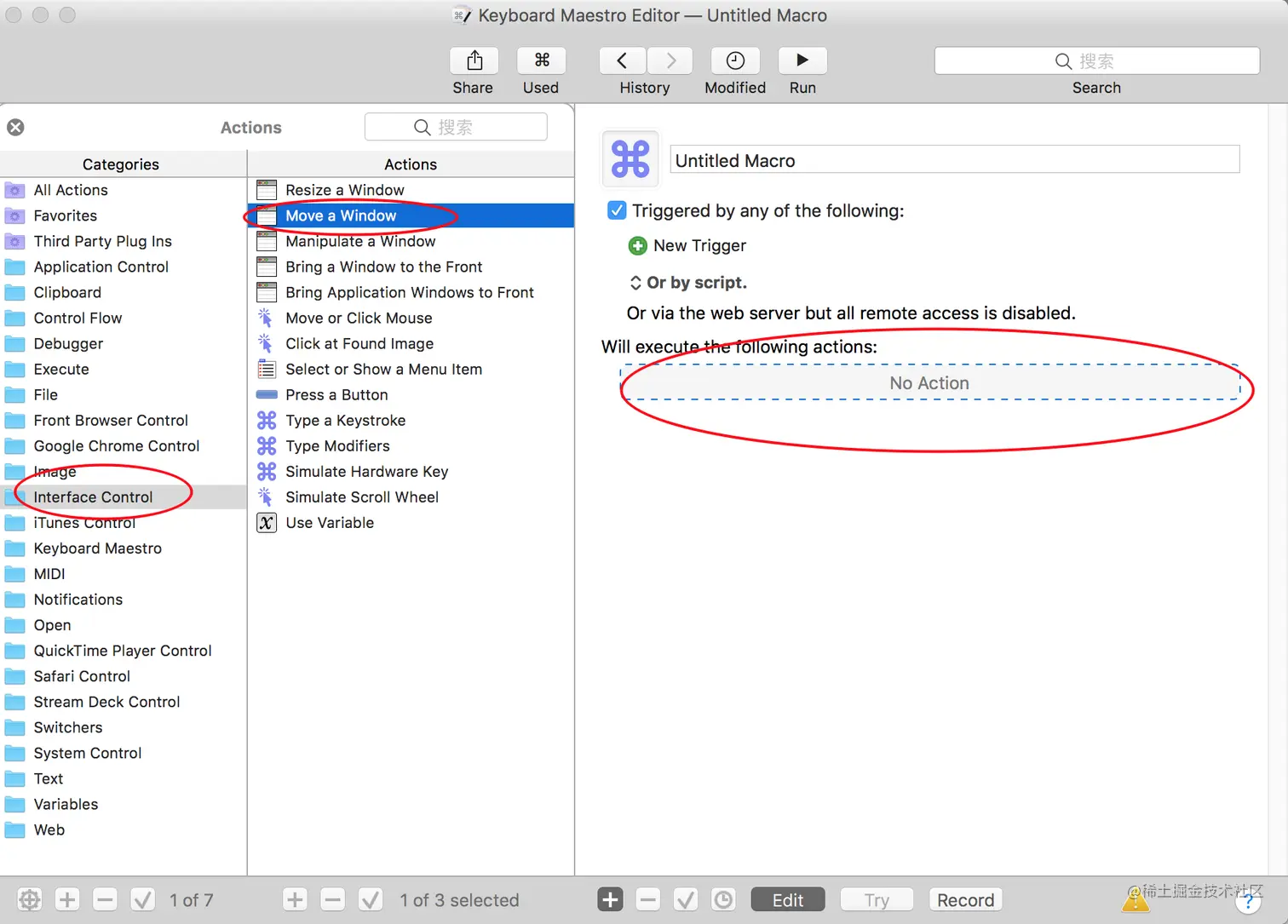Image resolution: width=1288 pixels, height=924 pixels.
Task: Run the macro with the play icon
Action: point(802,60)
